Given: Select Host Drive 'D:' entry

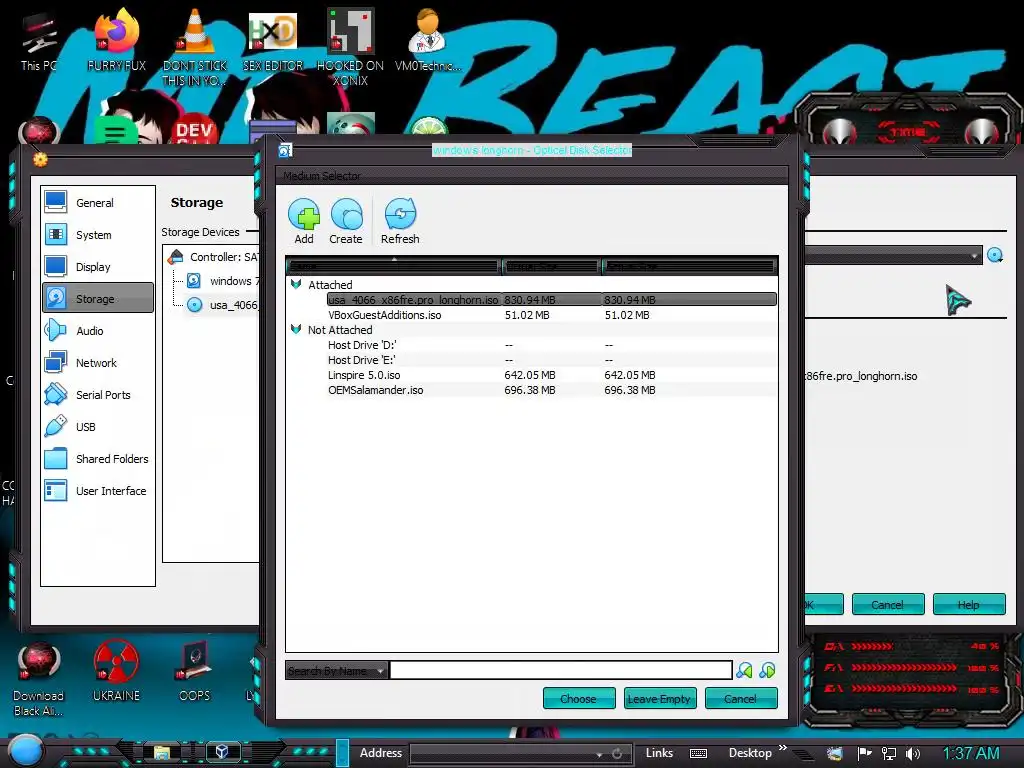Looking at the screenshot, I should click(x=532, y=345).
